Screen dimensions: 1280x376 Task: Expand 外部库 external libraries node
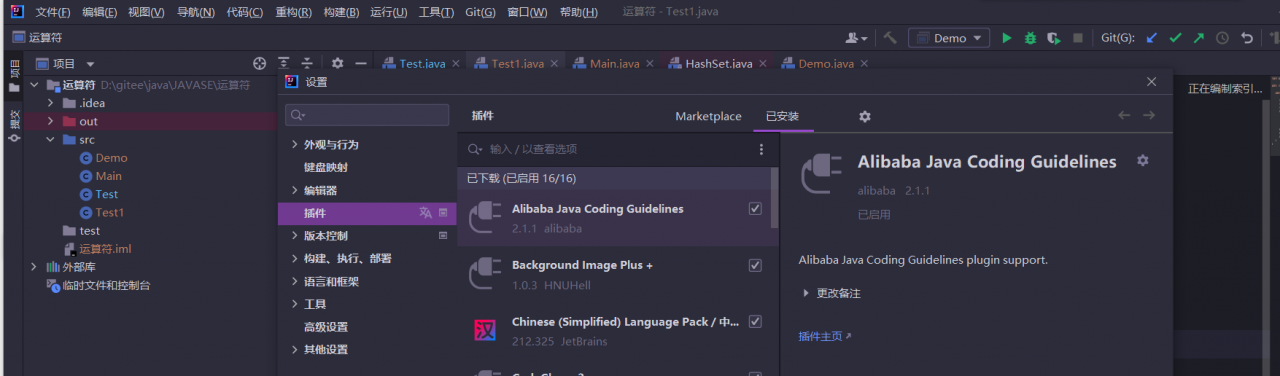[x=35, y=267]
